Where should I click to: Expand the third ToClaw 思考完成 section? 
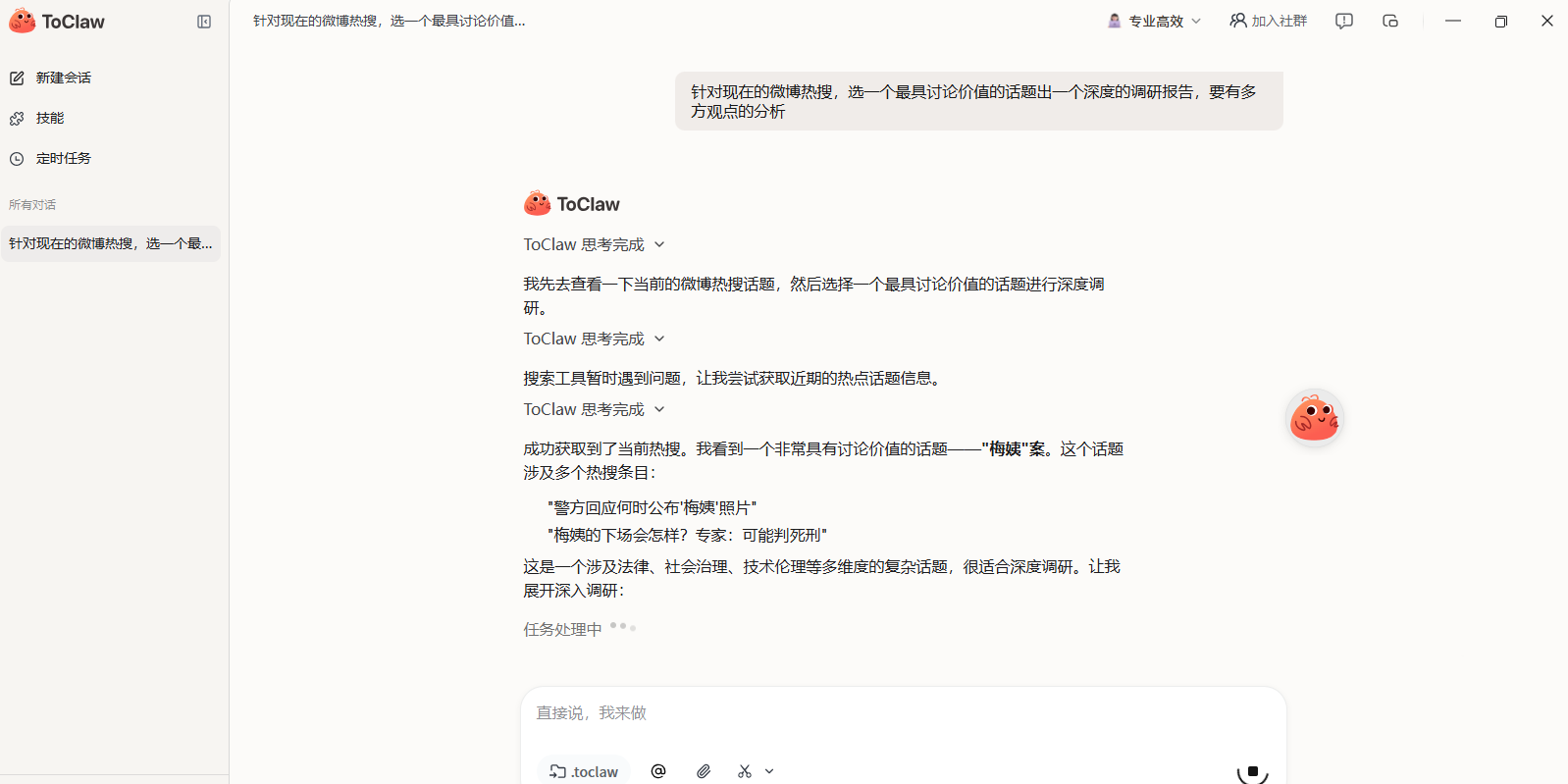pyautogui.click(x=594, y=409)
